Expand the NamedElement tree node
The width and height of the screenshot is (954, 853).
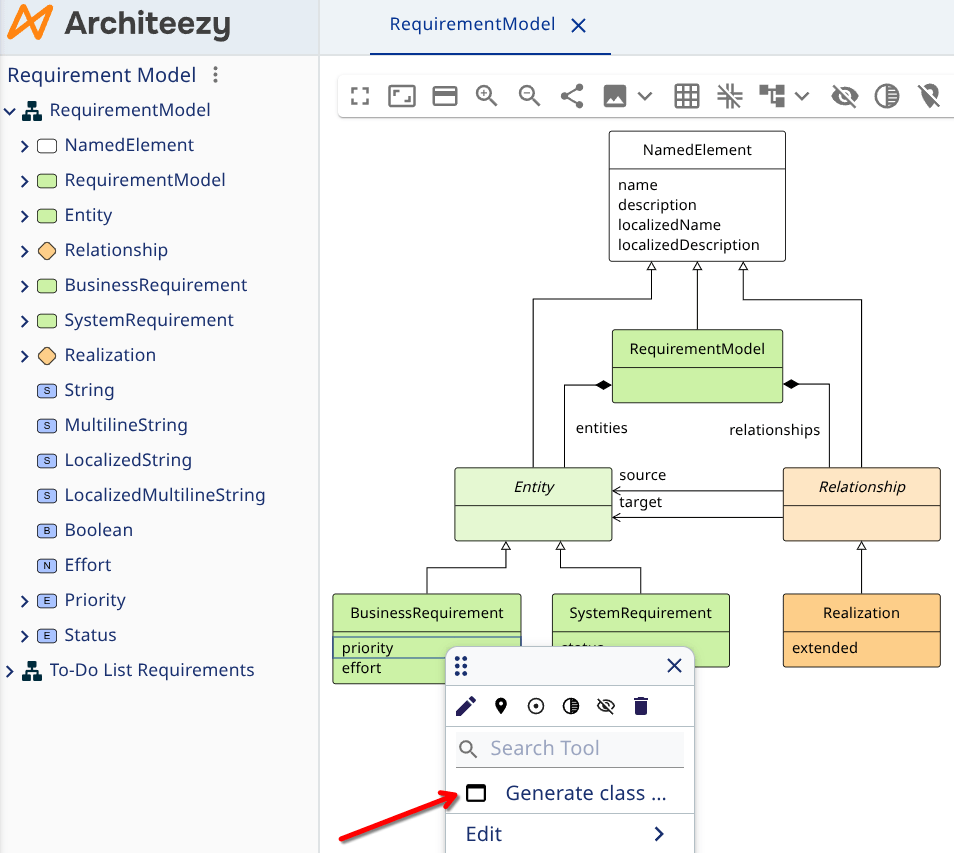pos(25,146)
